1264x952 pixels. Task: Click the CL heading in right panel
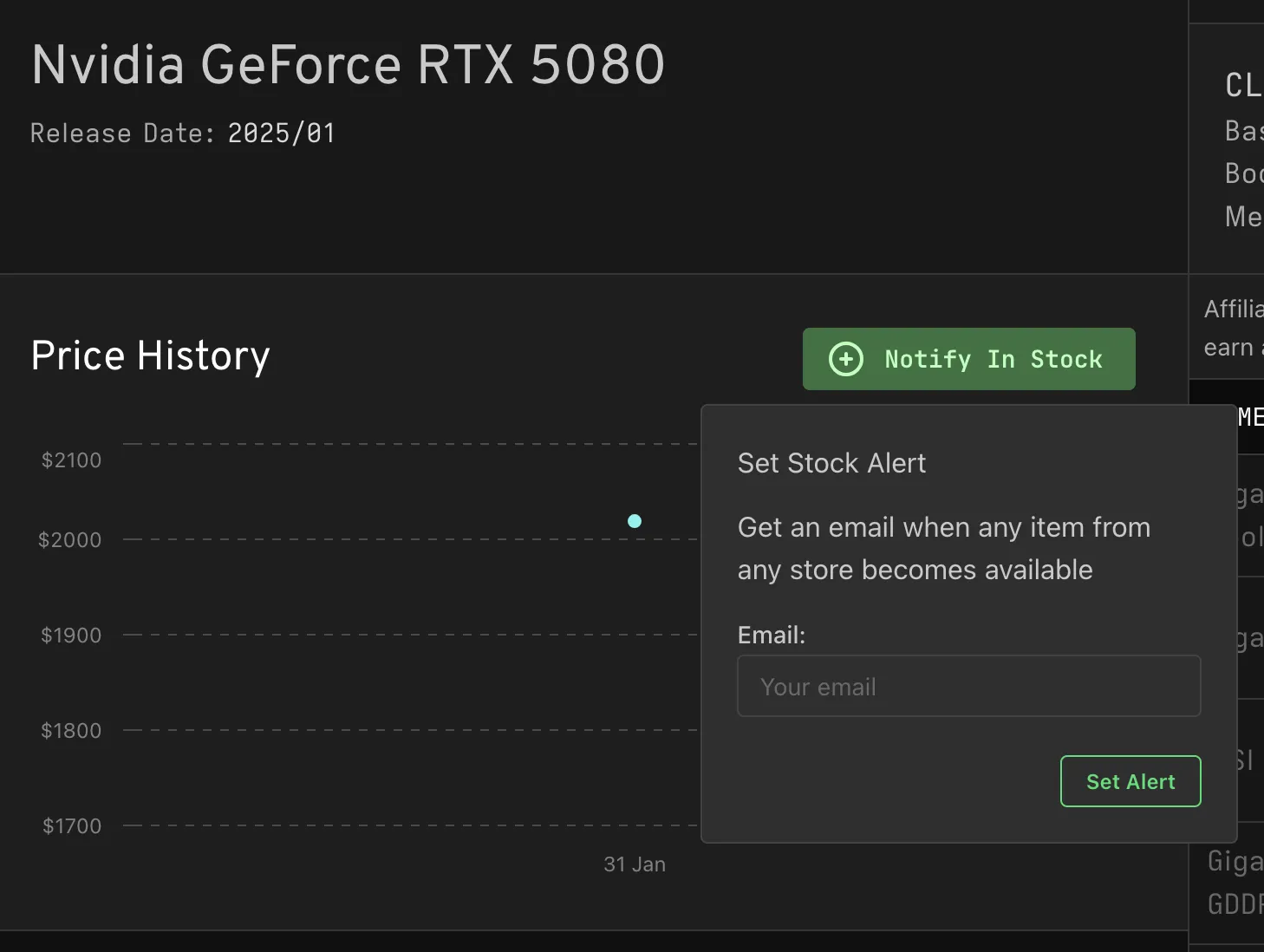[1241, 86]
